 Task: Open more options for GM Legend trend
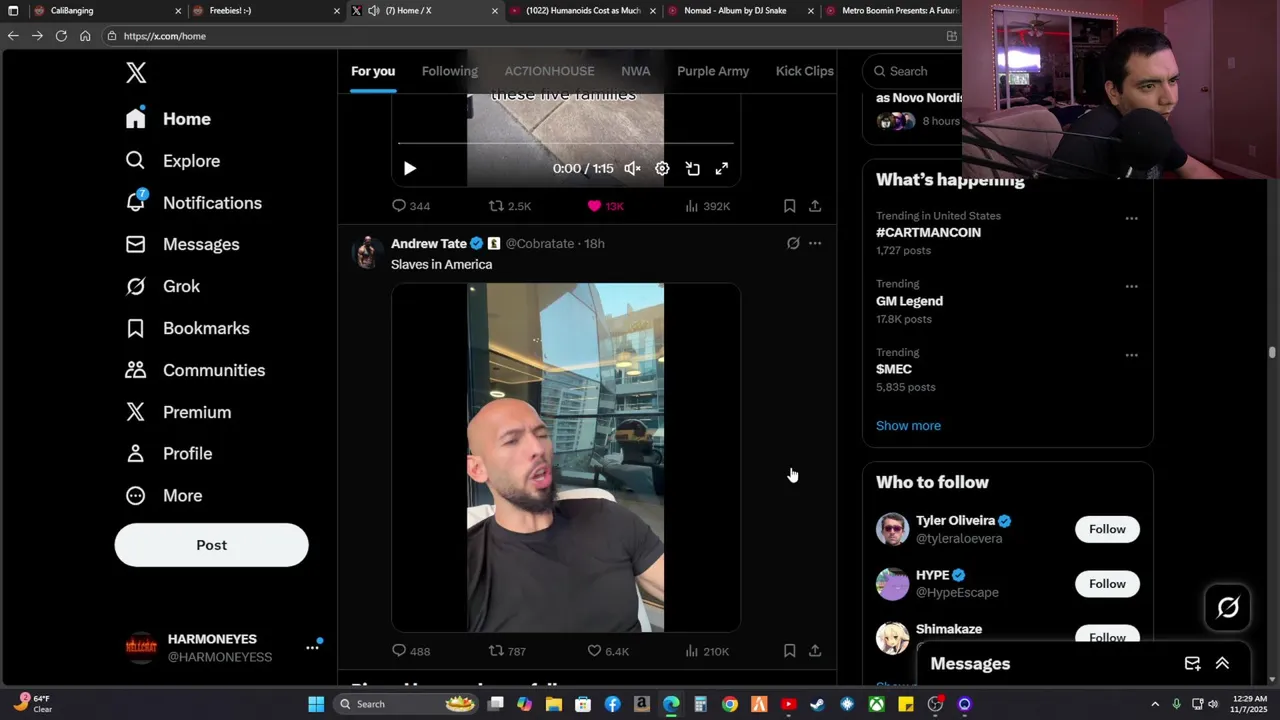click(x=1131, y=286)
